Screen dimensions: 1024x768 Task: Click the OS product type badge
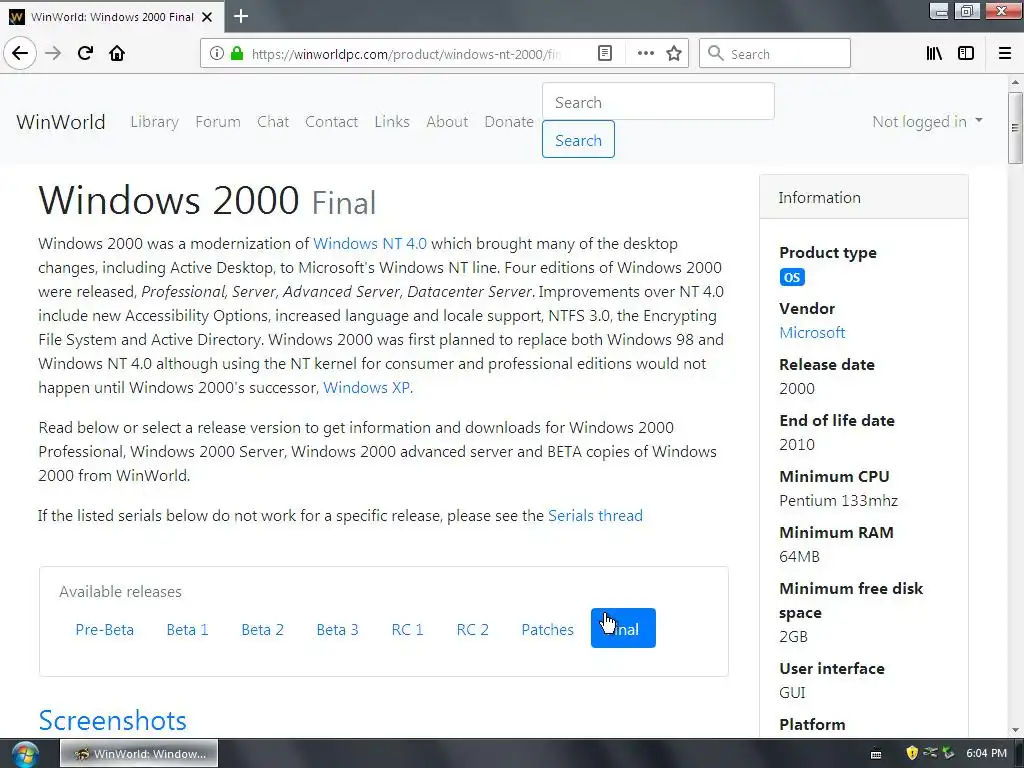pos(792,277)
